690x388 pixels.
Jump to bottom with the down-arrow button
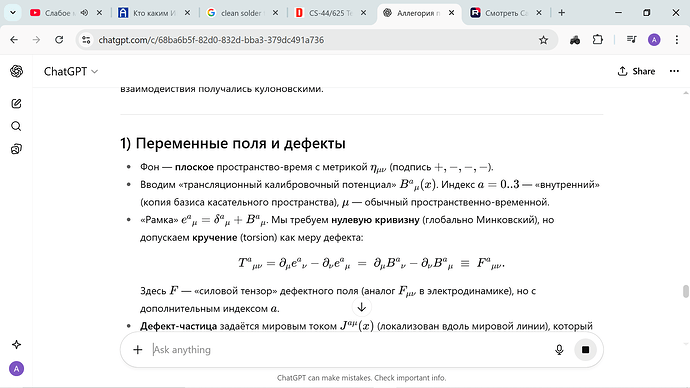(x=362, y=307)
